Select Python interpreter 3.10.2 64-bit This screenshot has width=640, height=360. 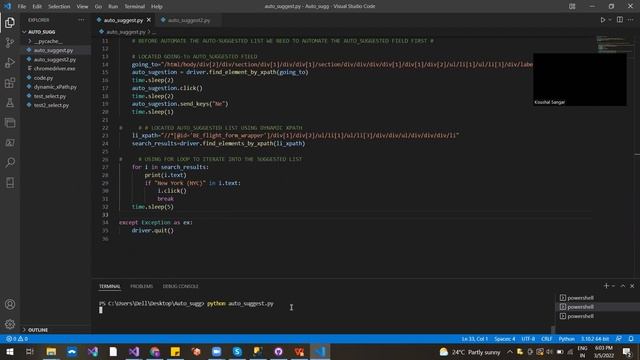(x=595, y=339)
